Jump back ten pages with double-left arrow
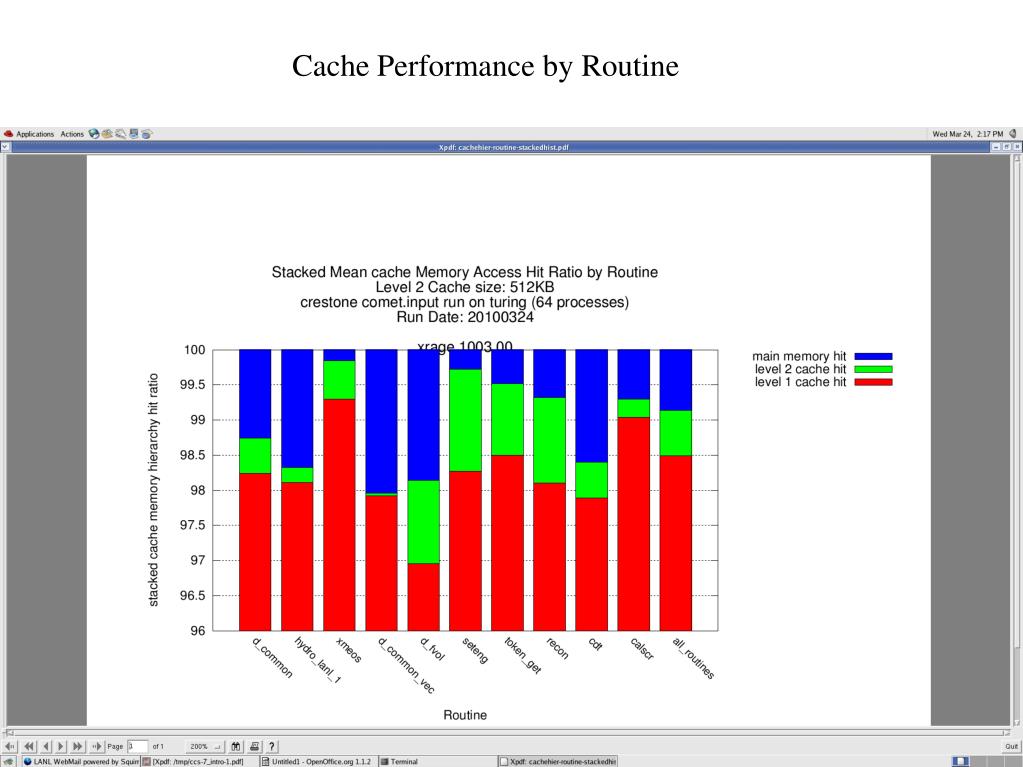 click(29, 746)
